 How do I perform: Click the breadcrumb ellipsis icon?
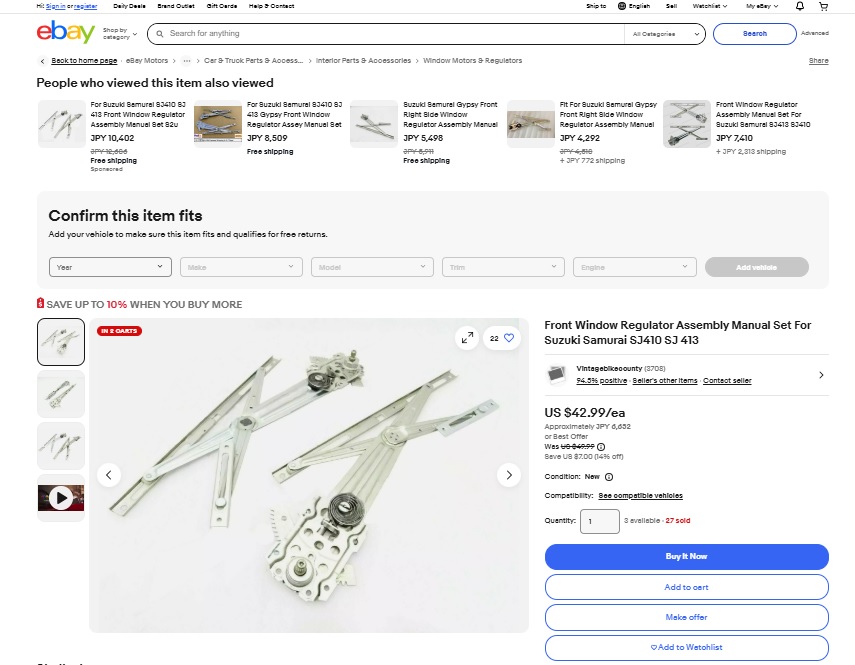tap(186, 61)
